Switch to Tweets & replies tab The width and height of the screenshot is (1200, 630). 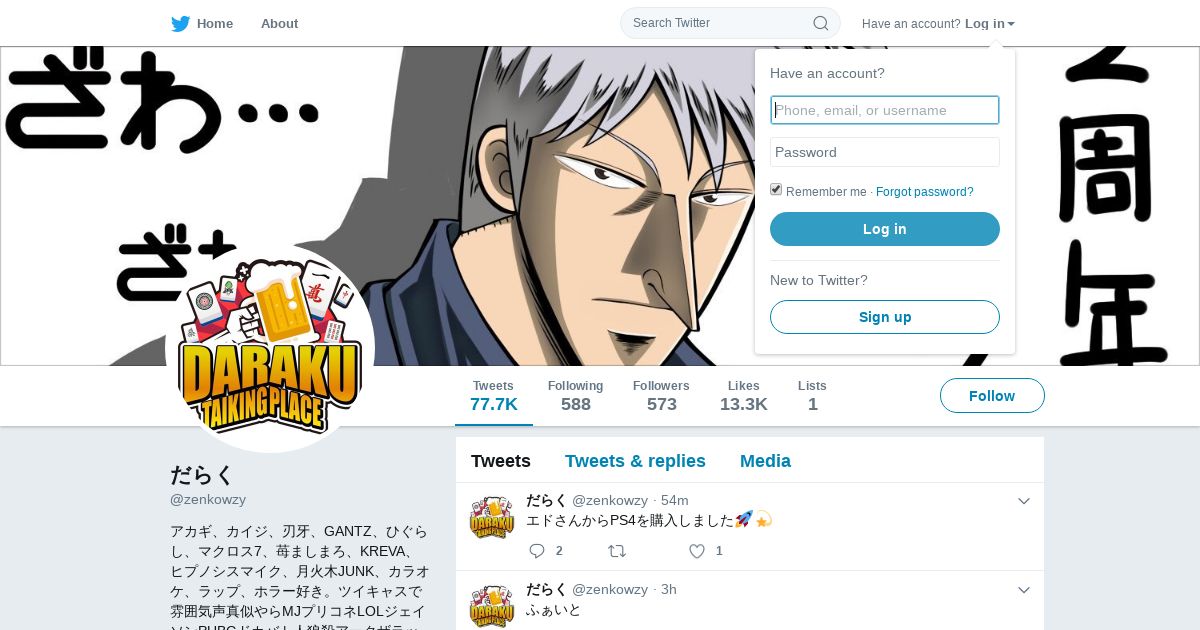[x=635, y=461]
